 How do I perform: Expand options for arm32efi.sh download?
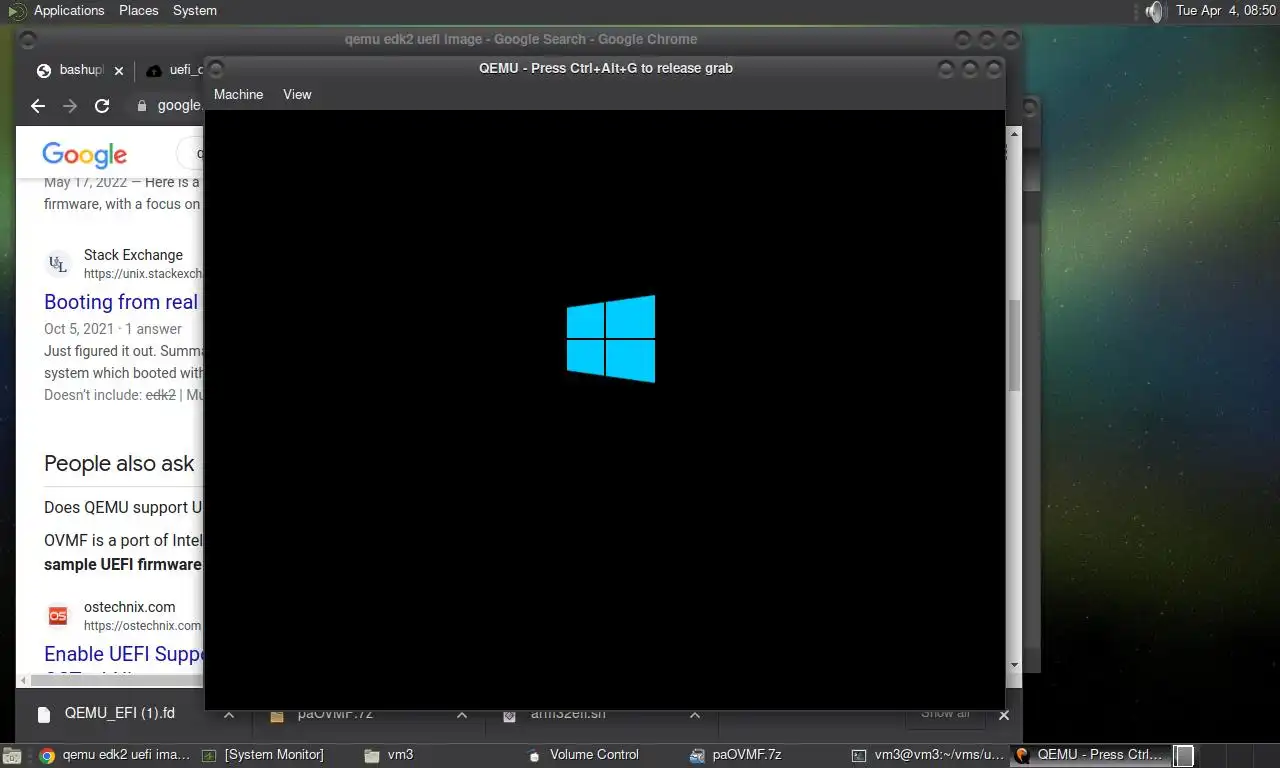695,715
